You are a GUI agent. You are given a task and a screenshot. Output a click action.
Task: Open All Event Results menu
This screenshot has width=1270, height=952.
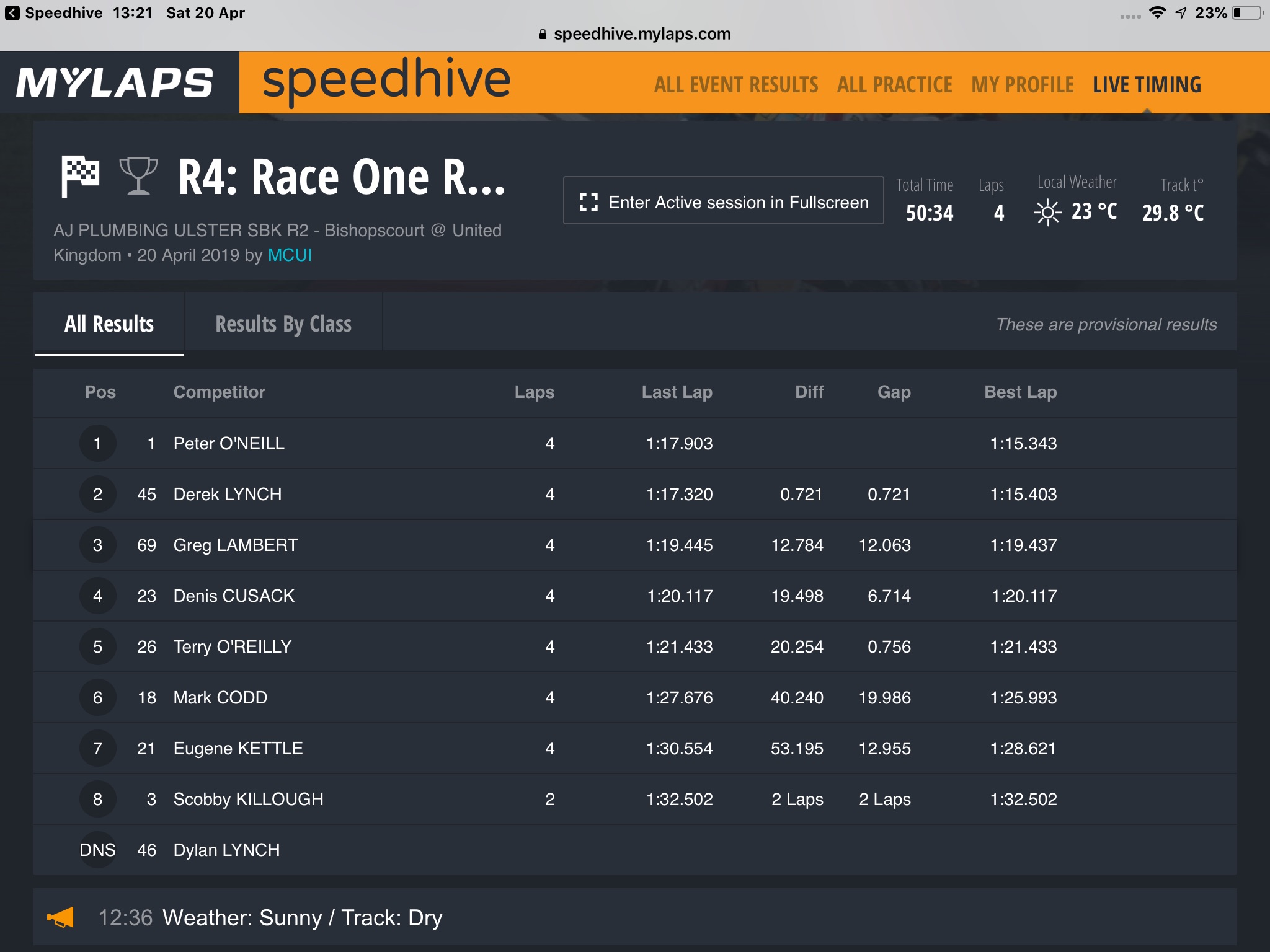[x=736, y=85]
